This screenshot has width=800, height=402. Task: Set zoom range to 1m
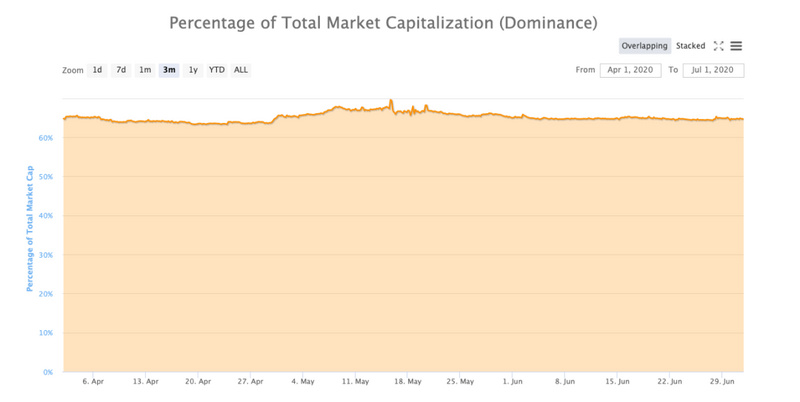pyautogui.click(x=145, y=70)
